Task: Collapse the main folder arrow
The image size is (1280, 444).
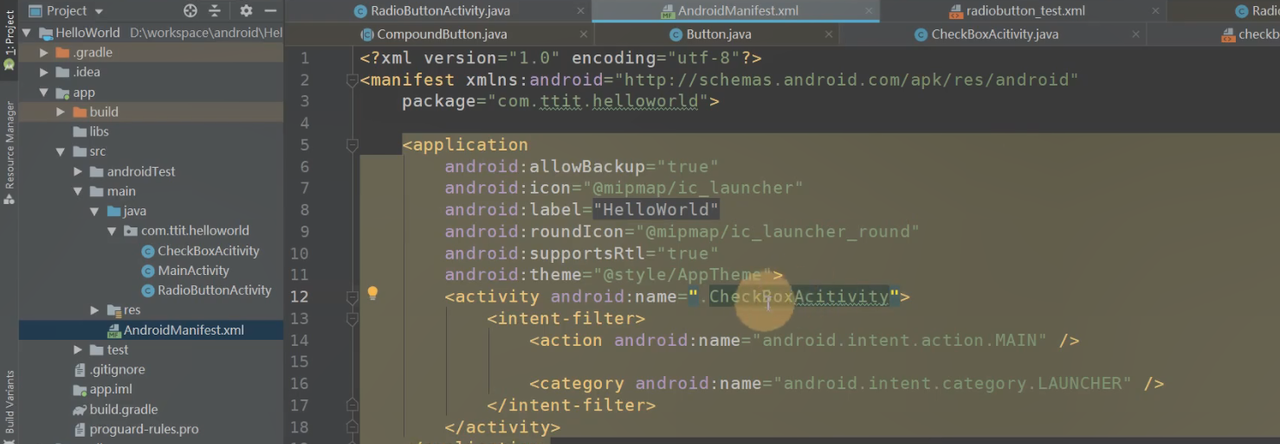Action: coord(79,191)
